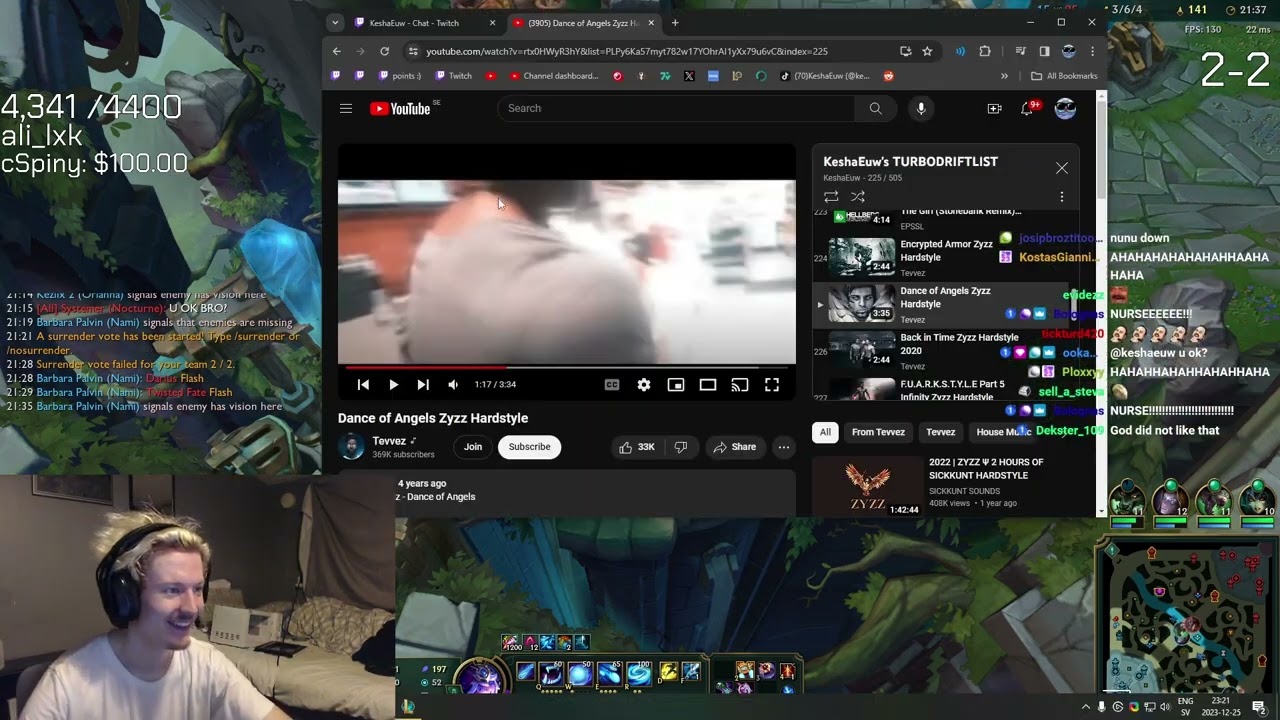This screenshot has width=1280, height=720.
Task: Toggle Chrome side panel
Action: [x=1044, y=51]
